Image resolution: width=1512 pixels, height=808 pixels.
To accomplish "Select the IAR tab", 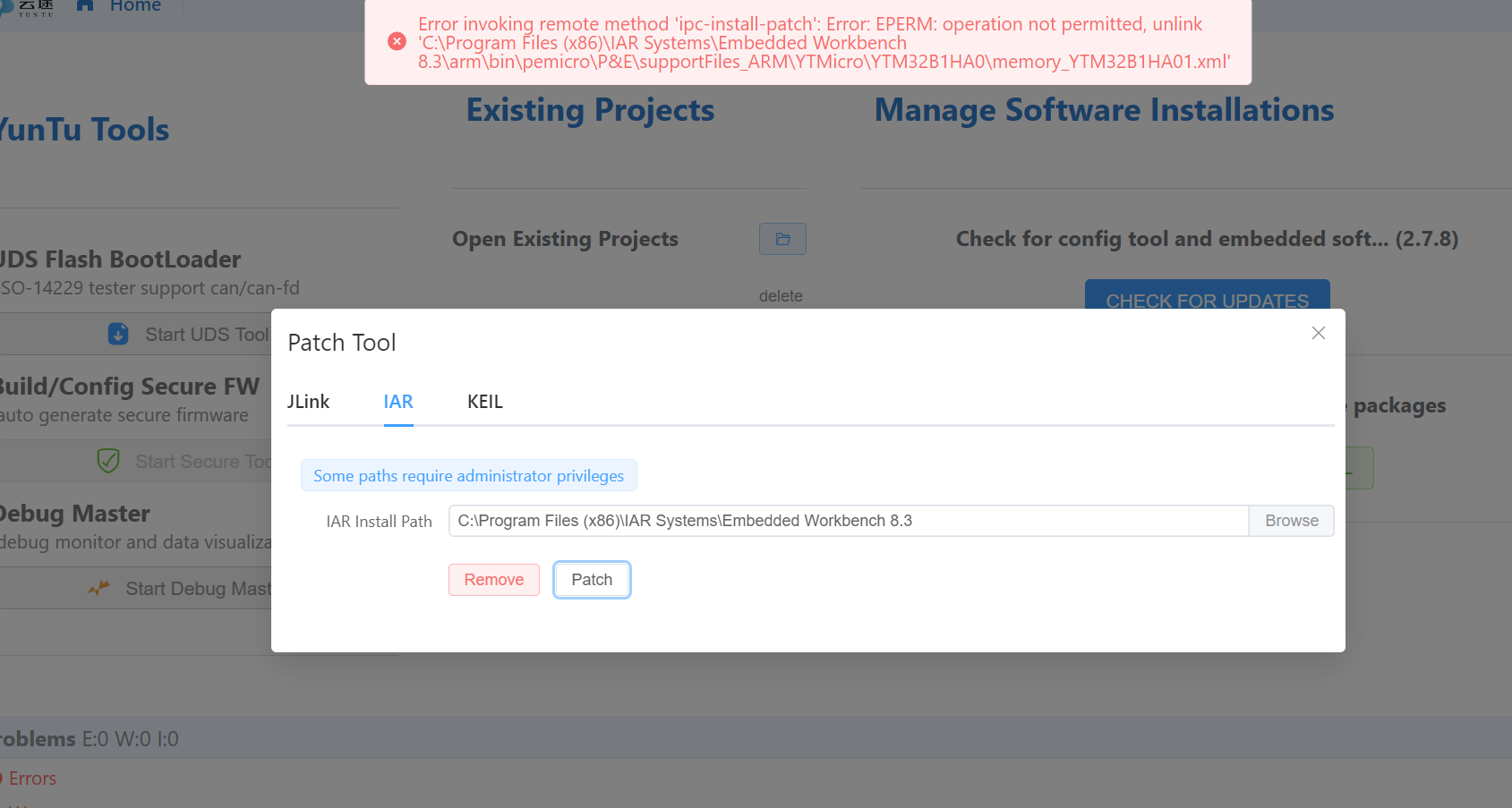I will [x=398, y=402].
